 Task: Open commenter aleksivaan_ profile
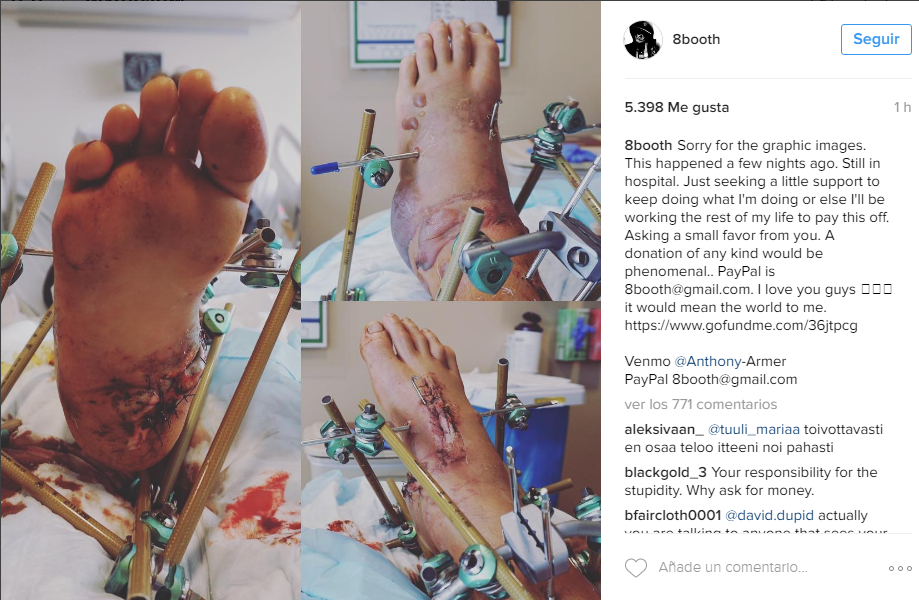664,429
